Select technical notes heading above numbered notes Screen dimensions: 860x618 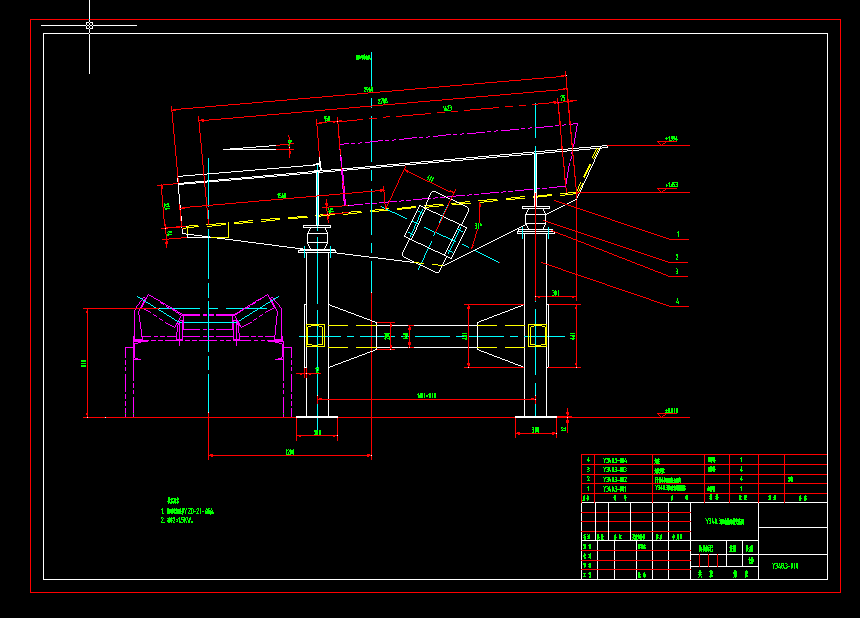pyautogui.click(x=173, y=501)
